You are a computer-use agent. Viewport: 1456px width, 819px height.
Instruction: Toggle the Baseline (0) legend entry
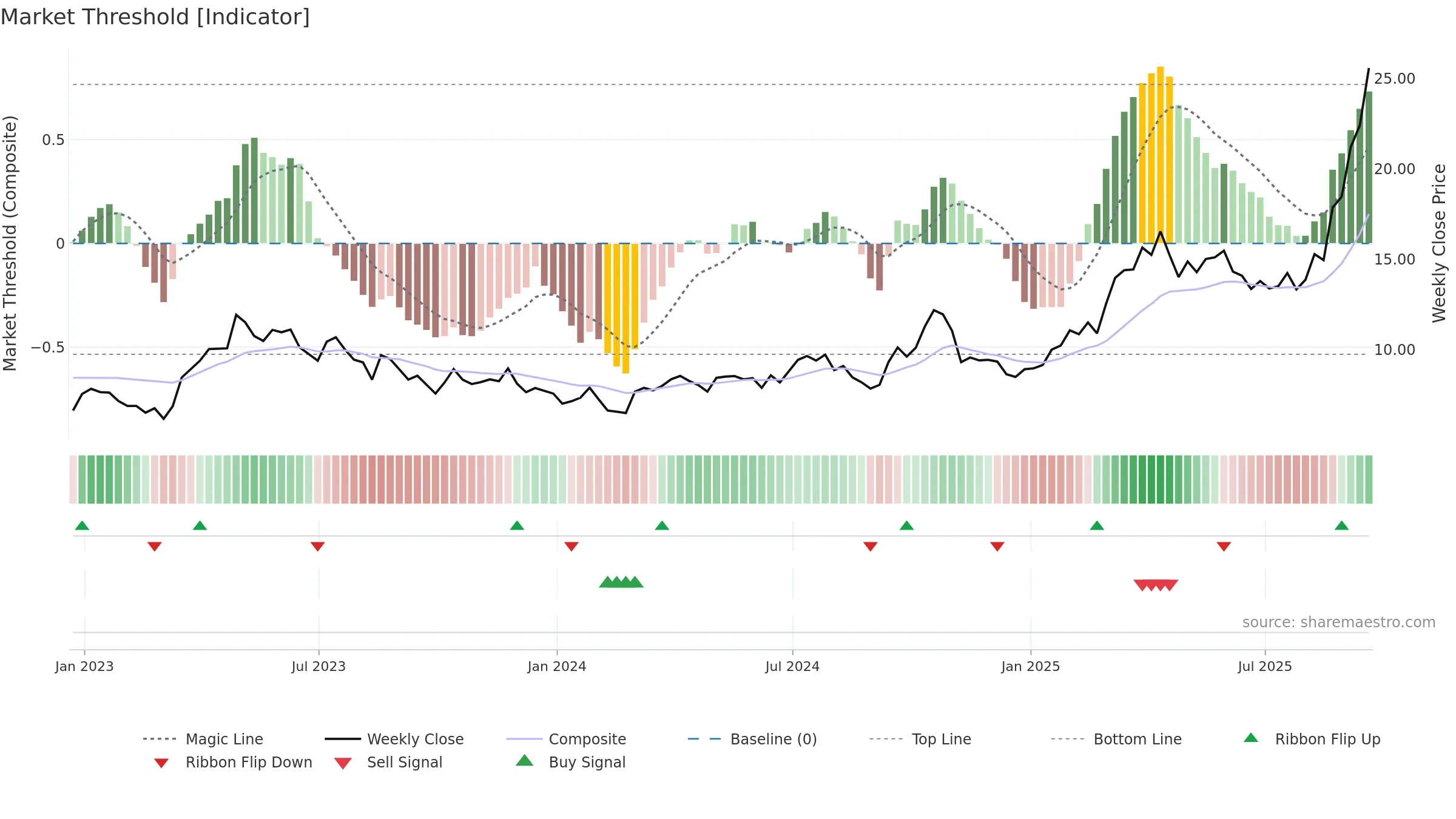752,739
